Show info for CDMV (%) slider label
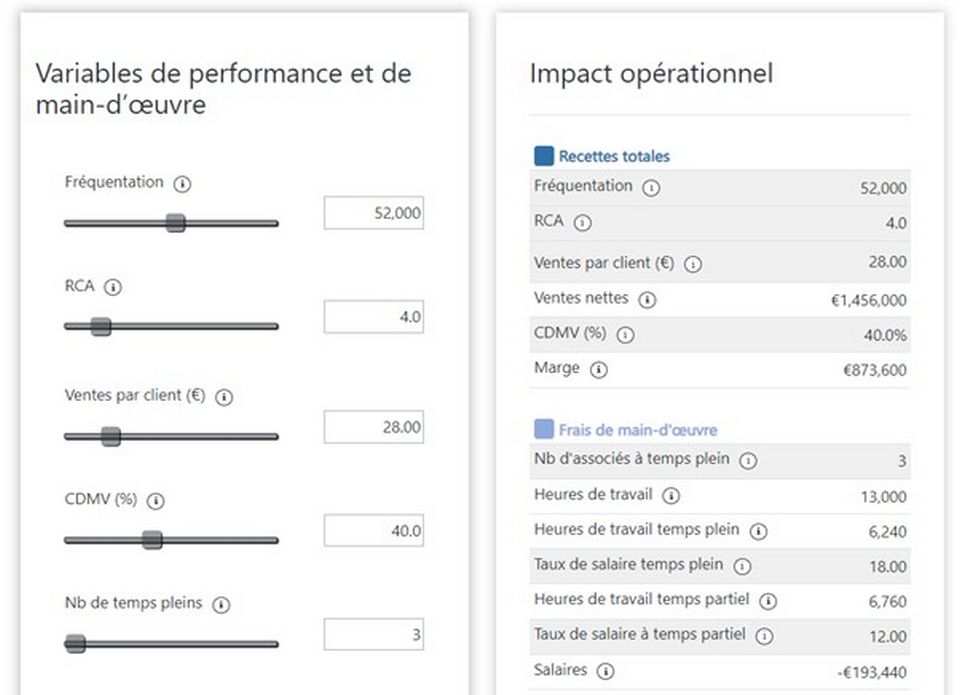The image size is (960, 695). click(x=156, y=501)
